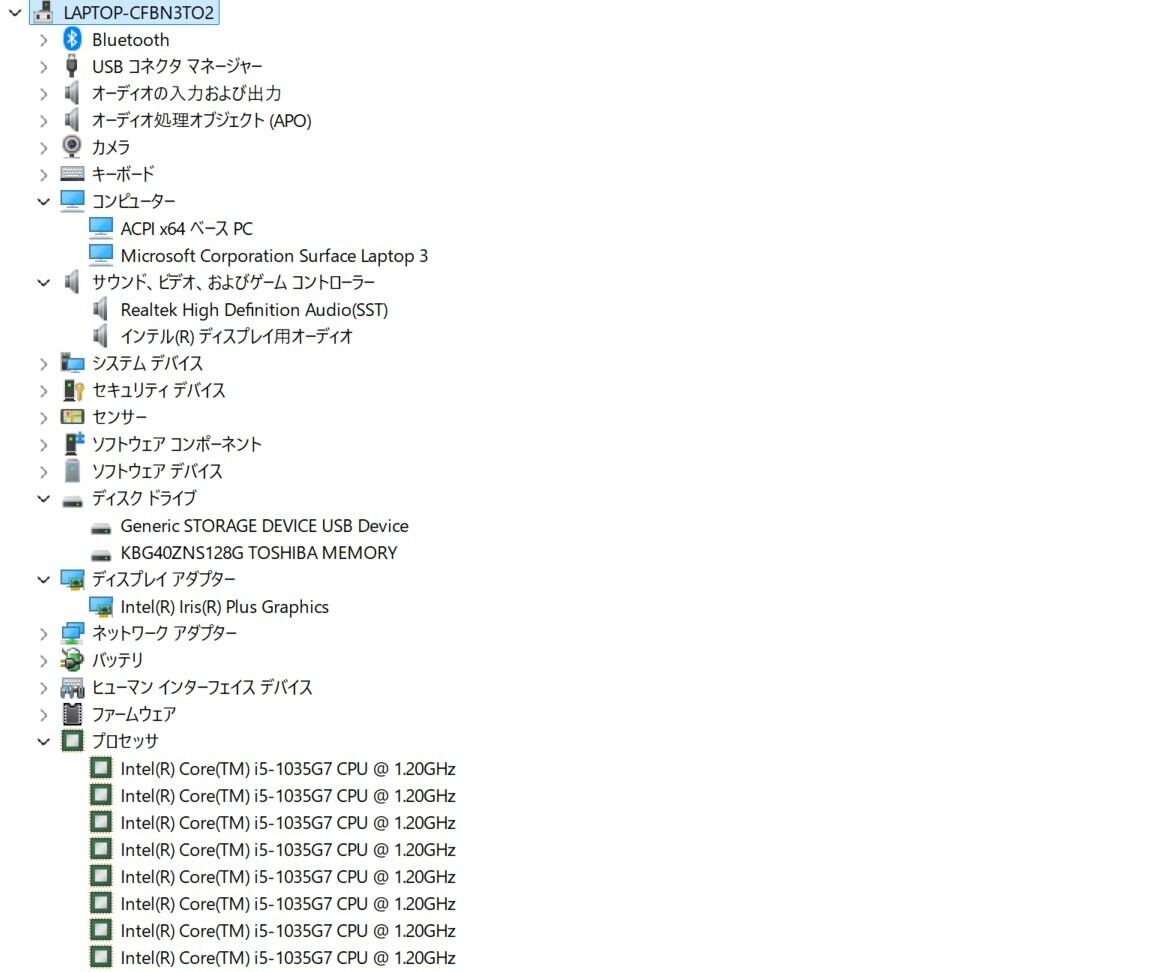Screen dimensions: 1161x972
Task: Click the keyboard icon beside キーボード
Action: tap(72, 174)
